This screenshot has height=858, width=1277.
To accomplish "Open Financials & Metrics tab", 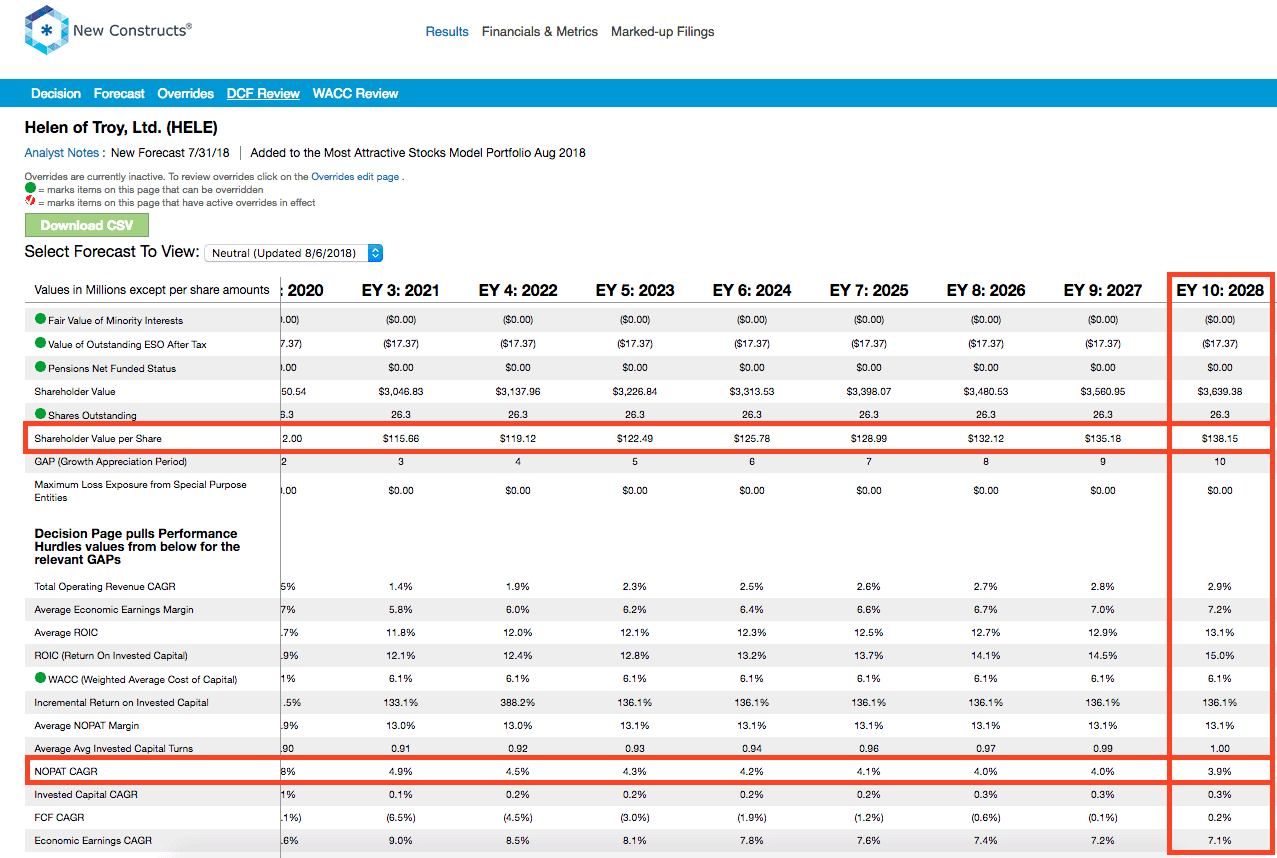I will (x=540, y=32).
